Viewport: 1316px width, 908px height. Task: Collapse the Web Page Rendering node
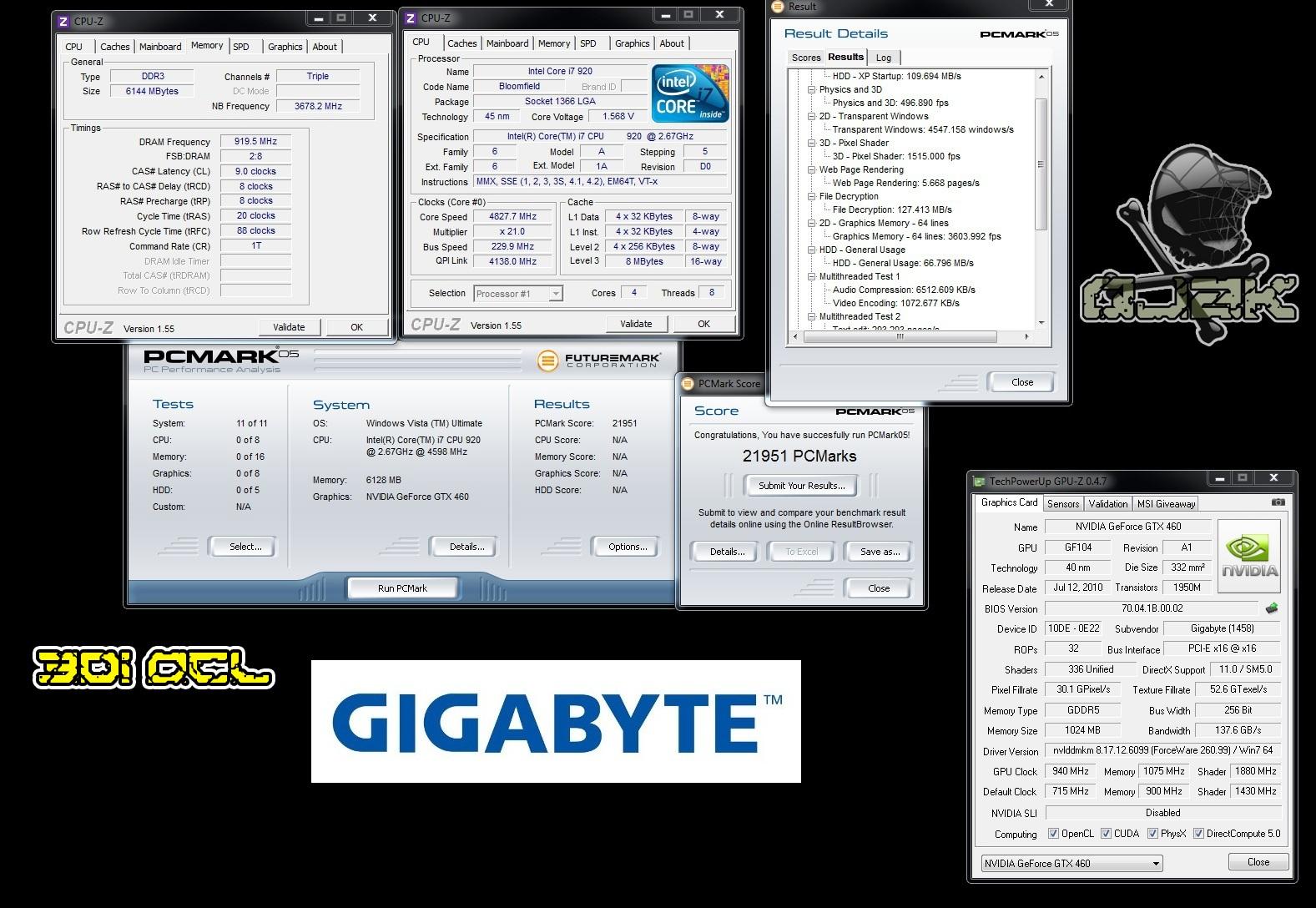click(811, 169)
